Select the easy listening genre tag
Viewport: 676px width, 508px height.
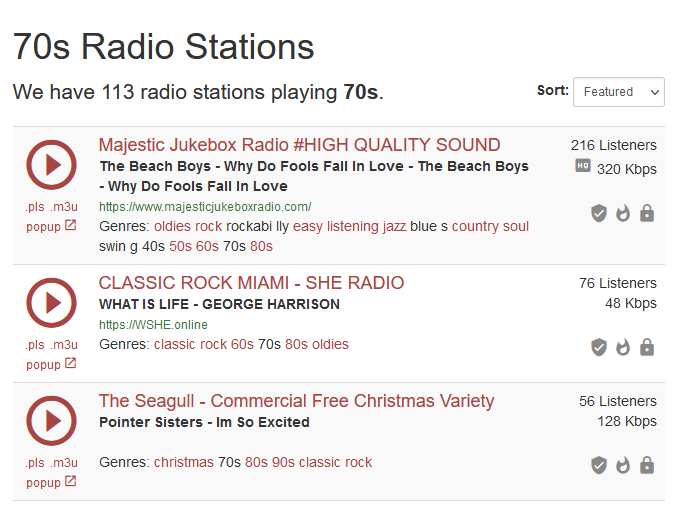pos(336,227)
